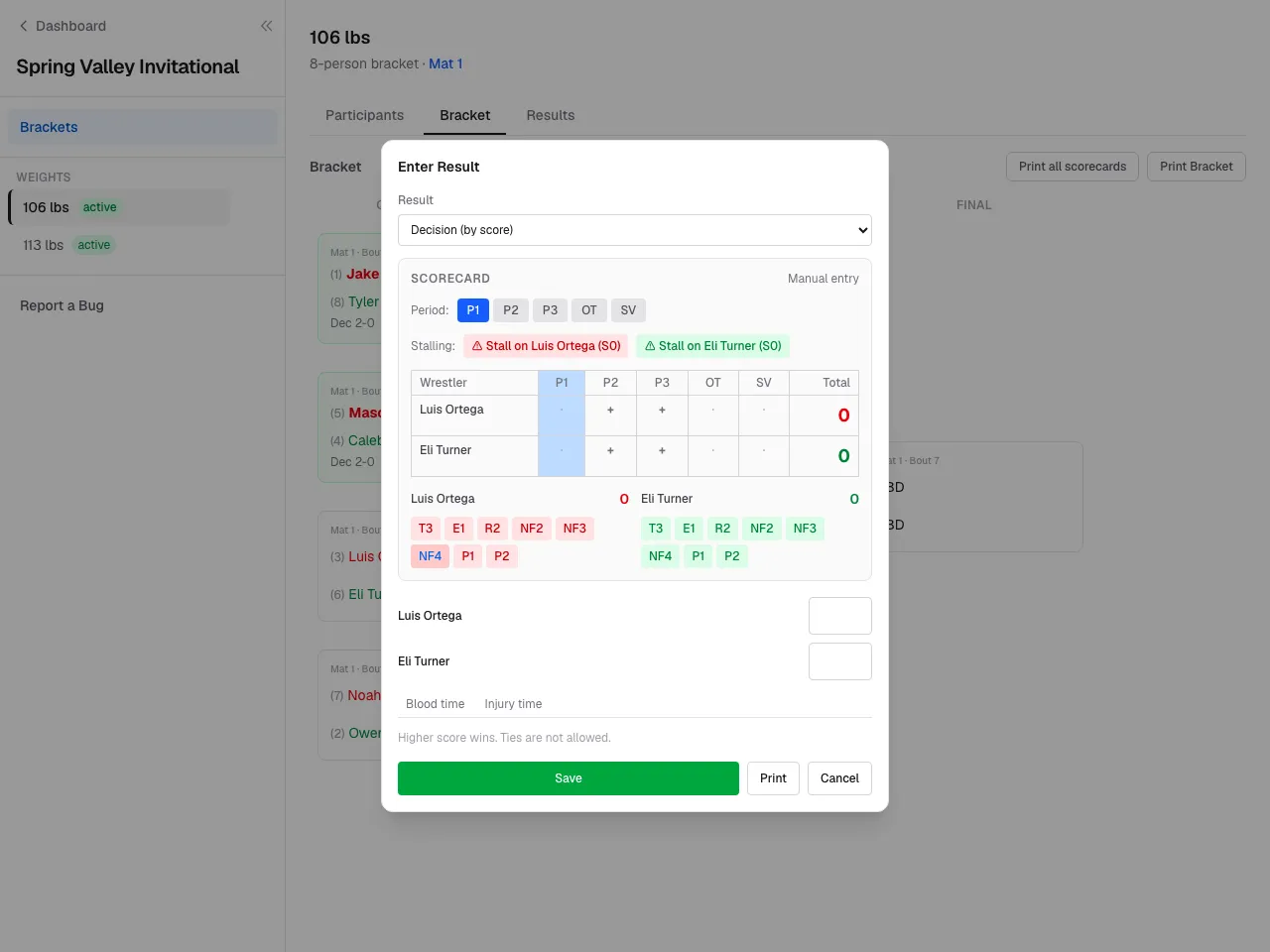
Task: Award T3 takedown to Eli Turner
Action: tap(656, 529)
